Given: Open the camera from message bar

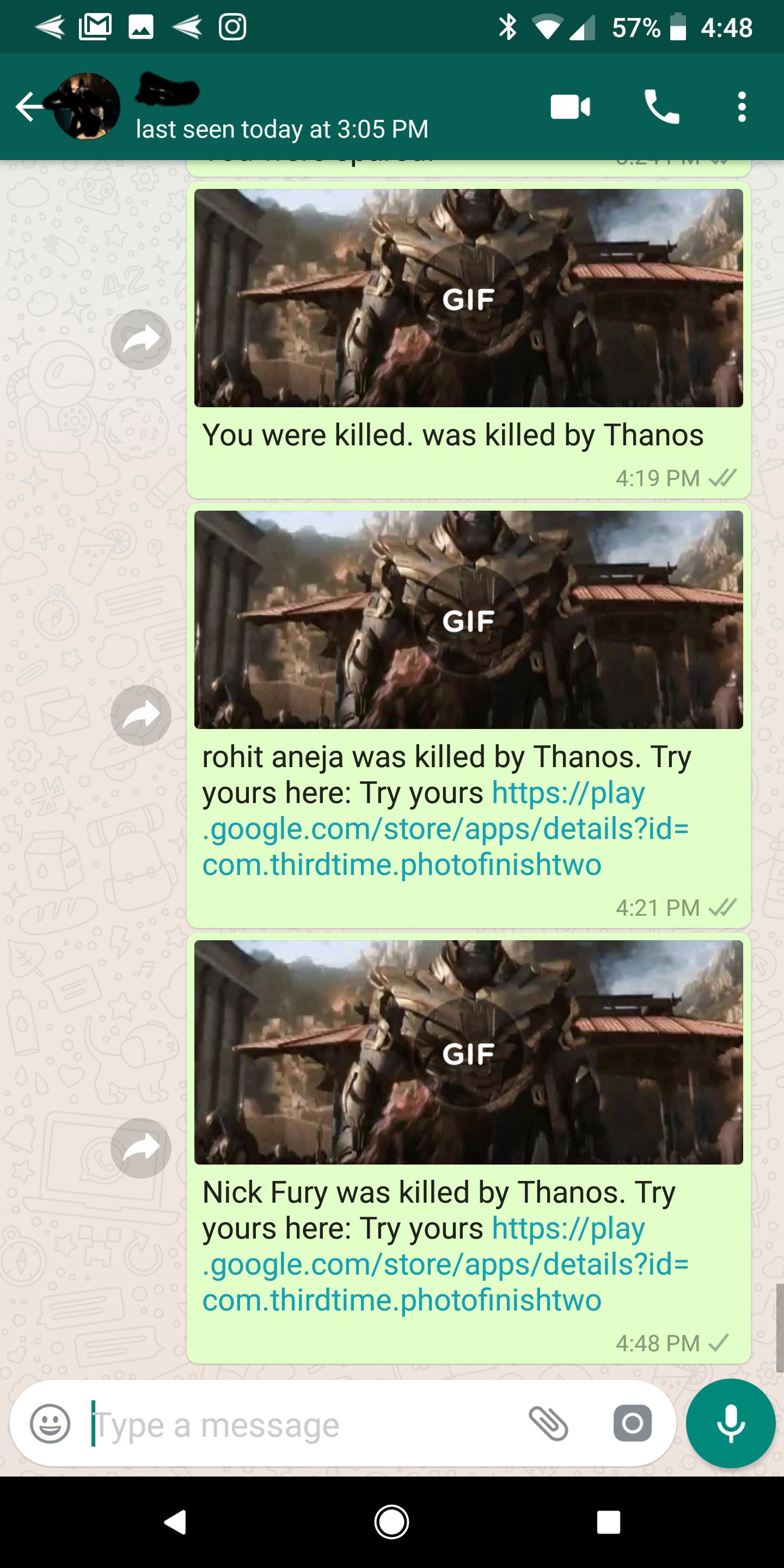Looking at the screenshot, I should [633, 1424].
